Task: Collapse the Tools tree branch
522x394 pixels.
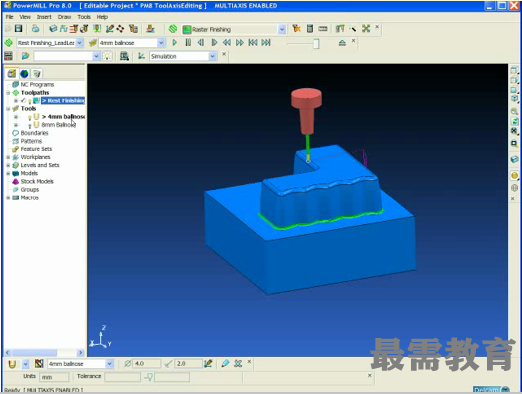Action: [x=8, y=109]
